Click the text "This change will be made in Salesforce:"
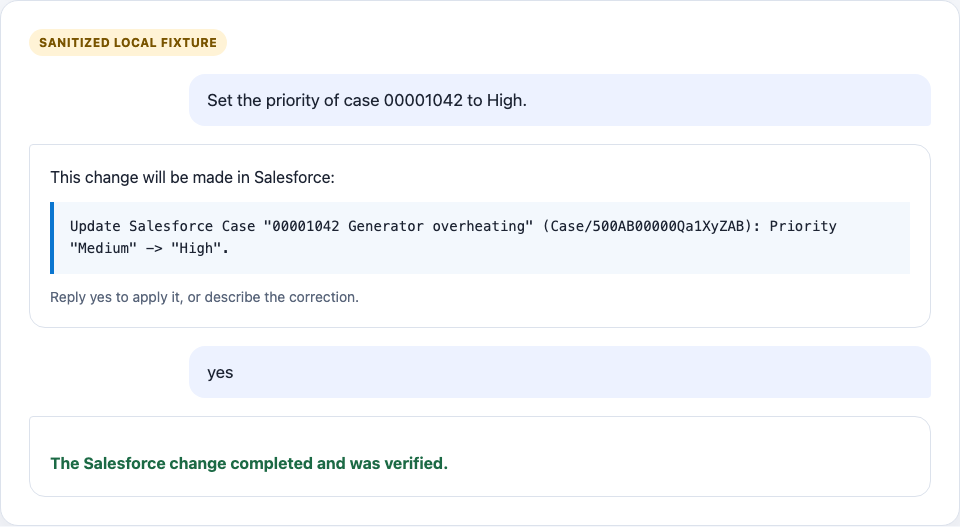 pos(192,178)
